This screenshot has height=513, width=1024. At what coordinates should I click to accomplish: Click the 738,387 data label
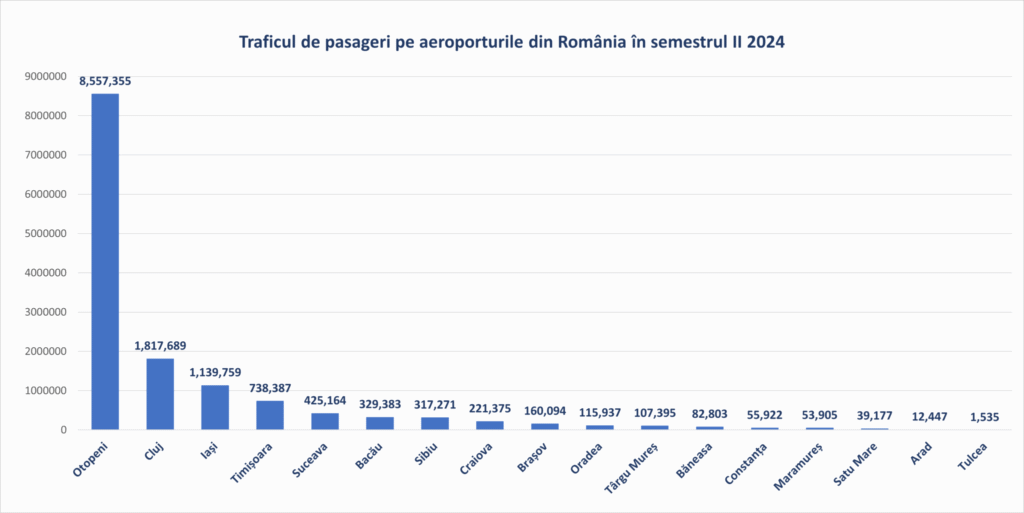coord(270,388)
